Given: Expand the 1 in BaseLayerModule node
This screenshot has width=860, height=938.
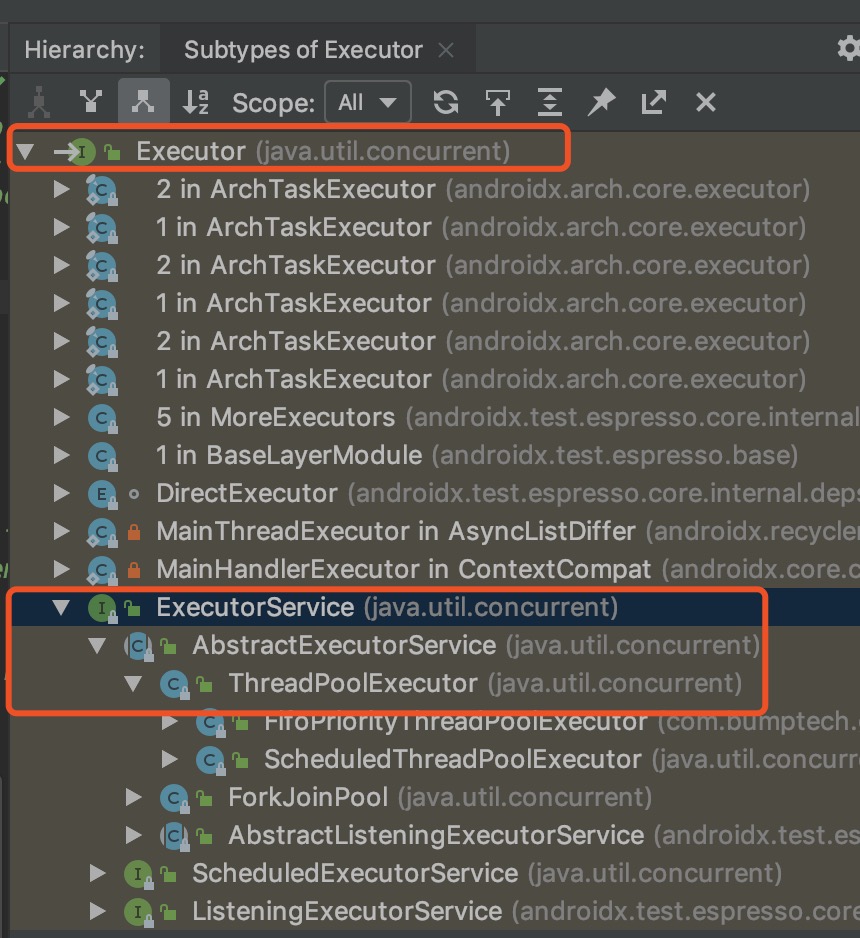Looking at the screenshot, I should (61, 455).
